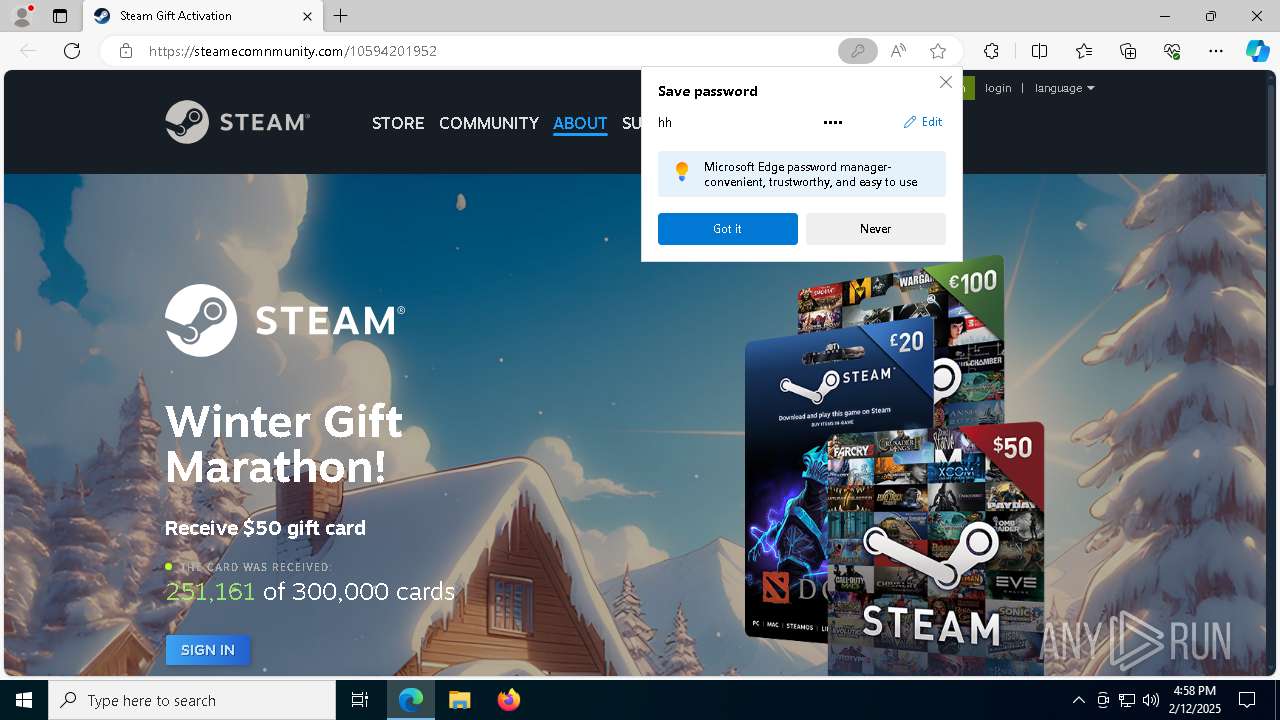This screenshot has height=720, width=1280.
Task: Activate Read aloud icon
Action: tap(898, 51)
